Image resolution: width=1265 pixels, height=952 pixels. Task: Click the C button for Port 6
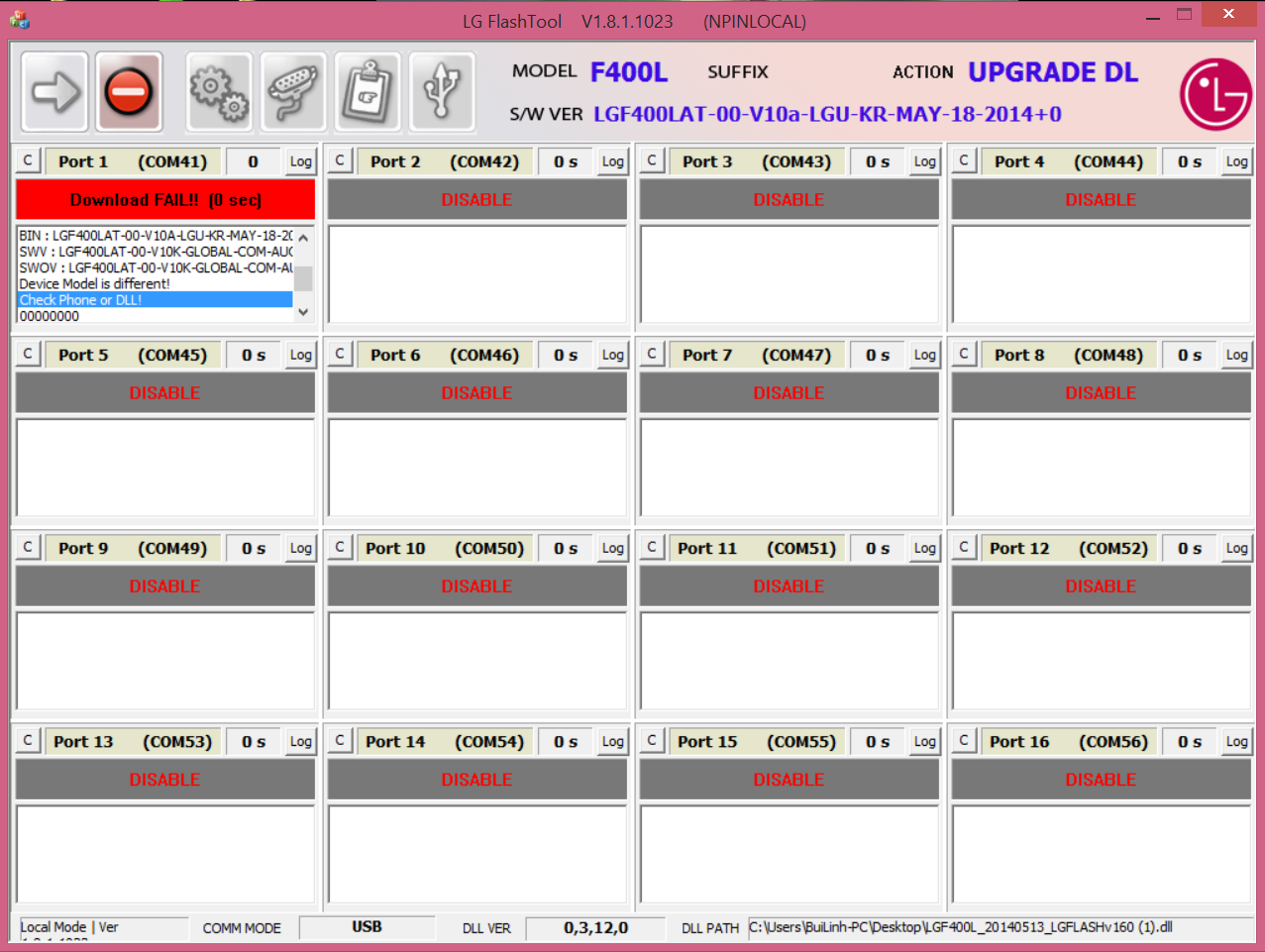pyautogui.click(x=340, y=354)
